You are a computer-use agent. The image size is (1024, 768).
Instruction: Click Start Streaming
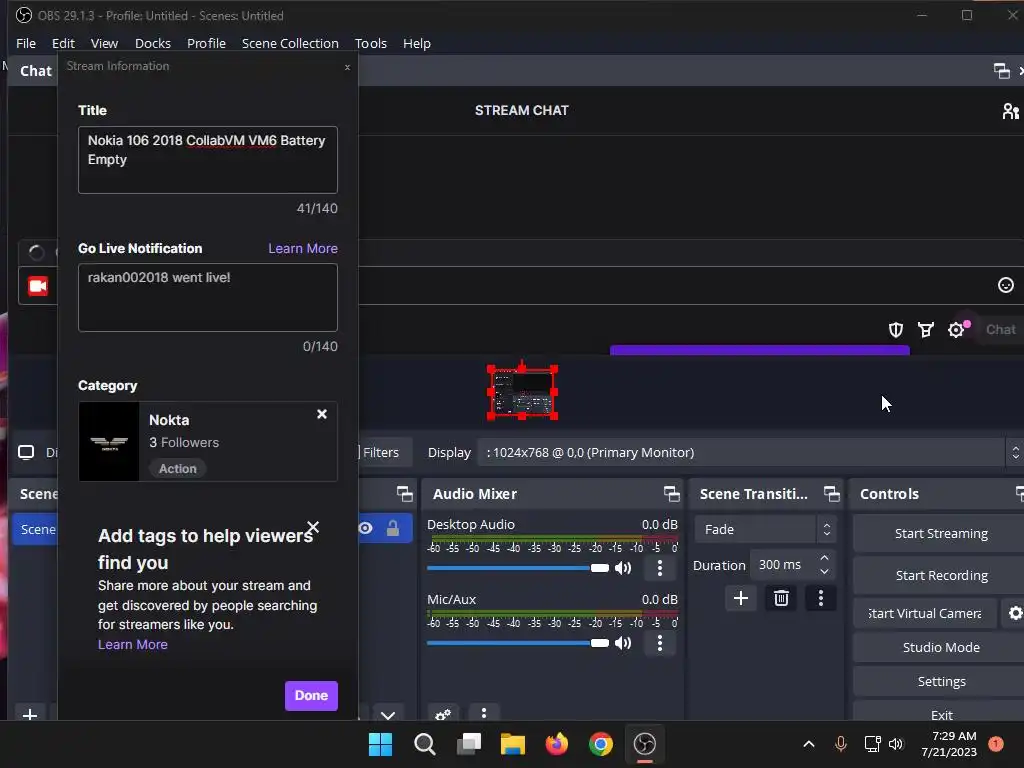(941, 534)
